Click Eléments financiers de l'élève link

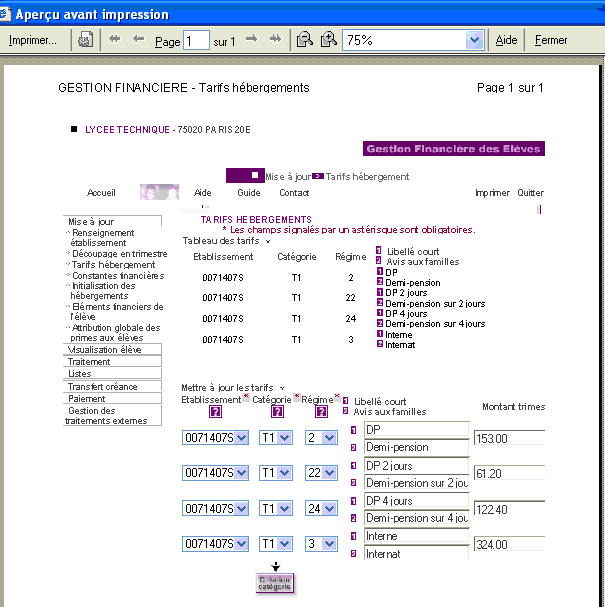[117, 312]
